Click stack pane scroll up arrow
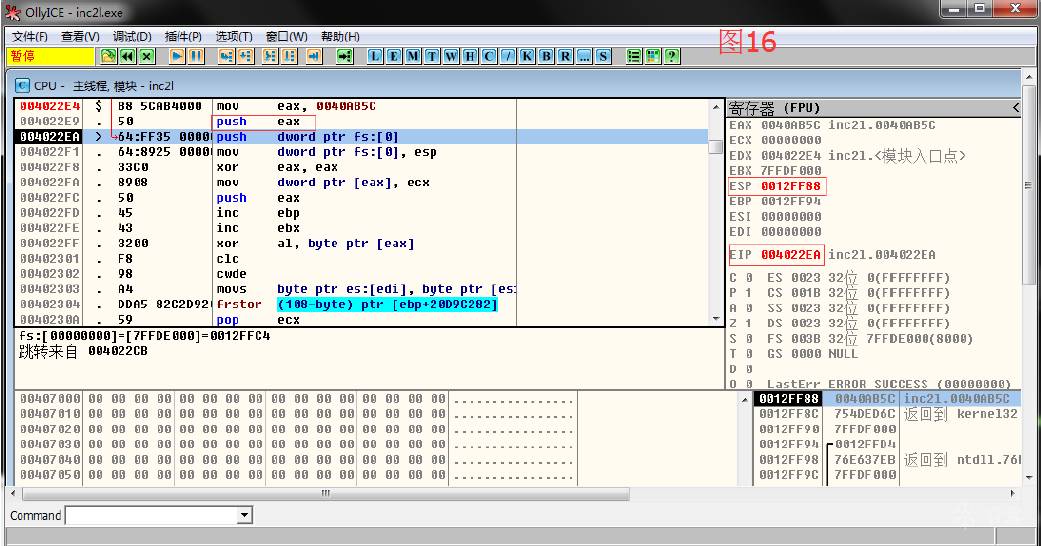1041x546 pixels. [745, 399]
